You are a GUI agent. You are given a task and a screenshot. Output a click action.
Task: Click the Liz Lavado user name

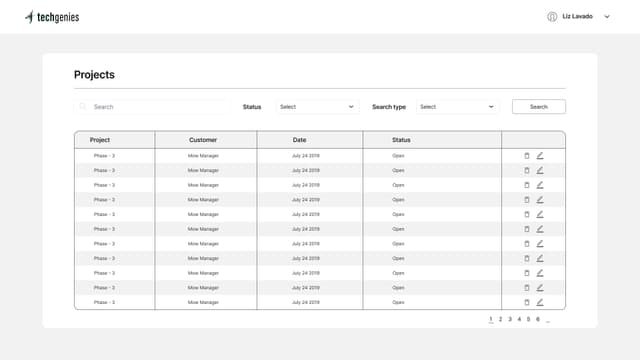click(577, 16)
